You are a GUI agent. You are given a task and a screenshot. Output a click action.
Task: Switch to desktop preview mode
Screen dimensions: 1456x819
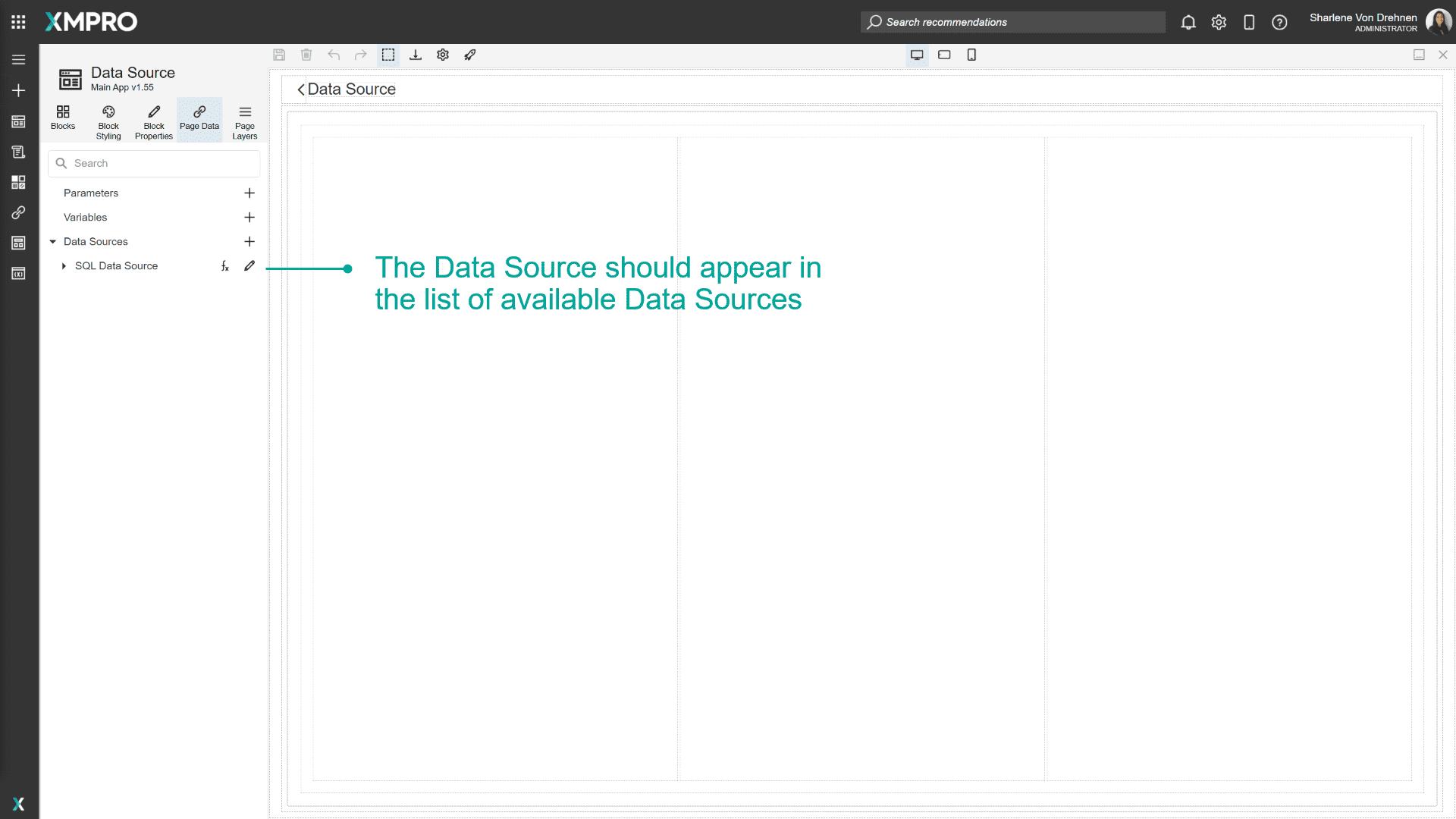point(917,55)
